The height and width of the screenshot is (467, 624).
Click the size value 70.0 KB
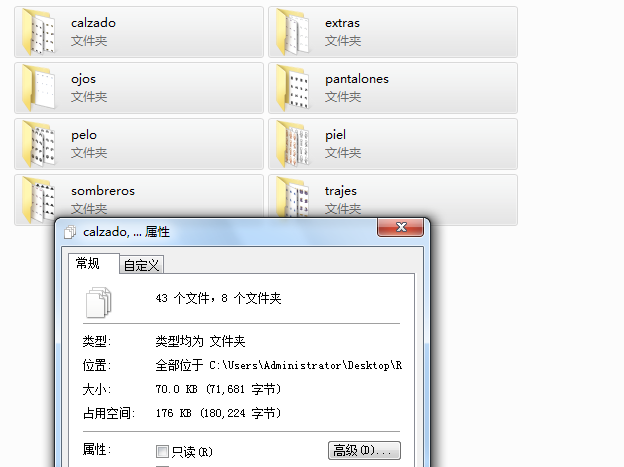click(218, 389)
